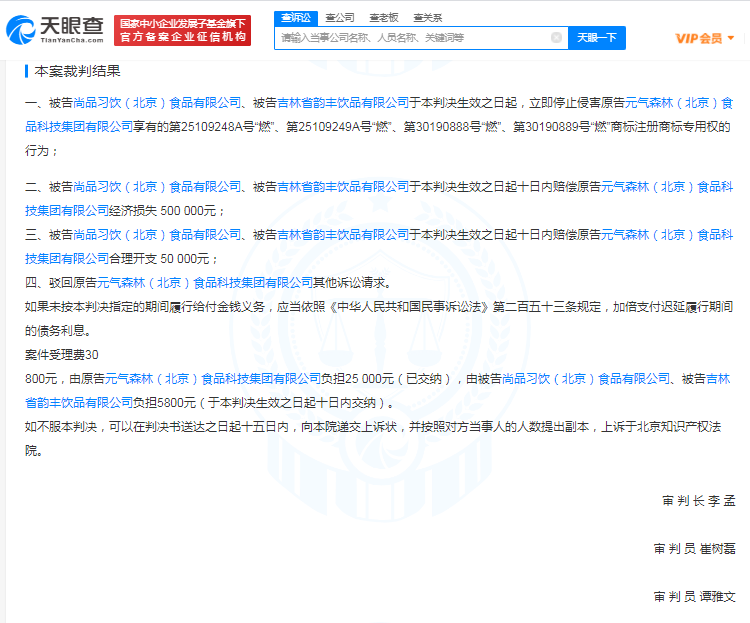Open 元气森林 link before 负担25 000元
The width and height of the screenshot is (750, 623).
coord(213,379)
